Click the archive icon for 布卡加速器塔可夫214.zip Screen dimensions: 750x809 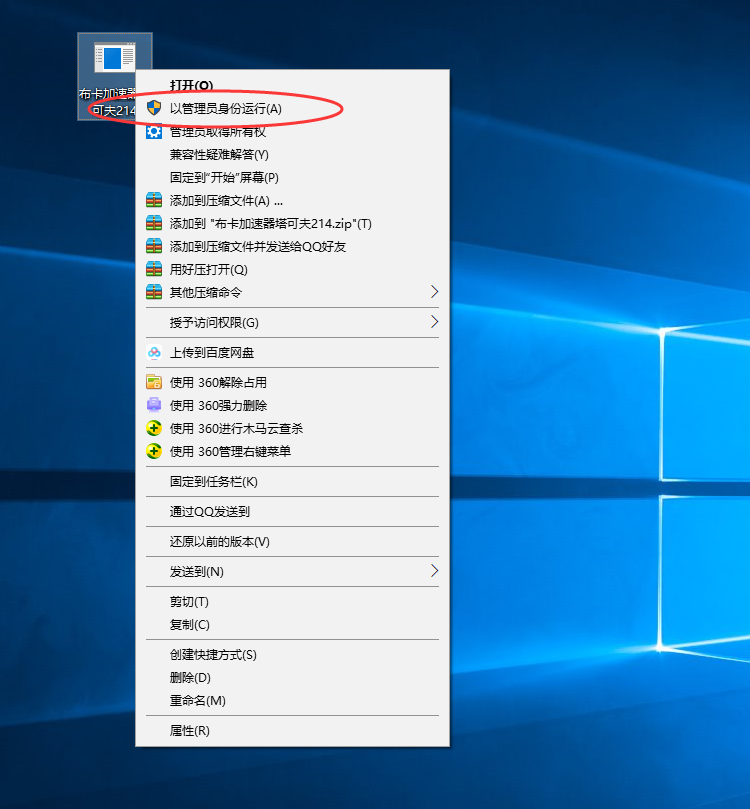coord(154,223)
